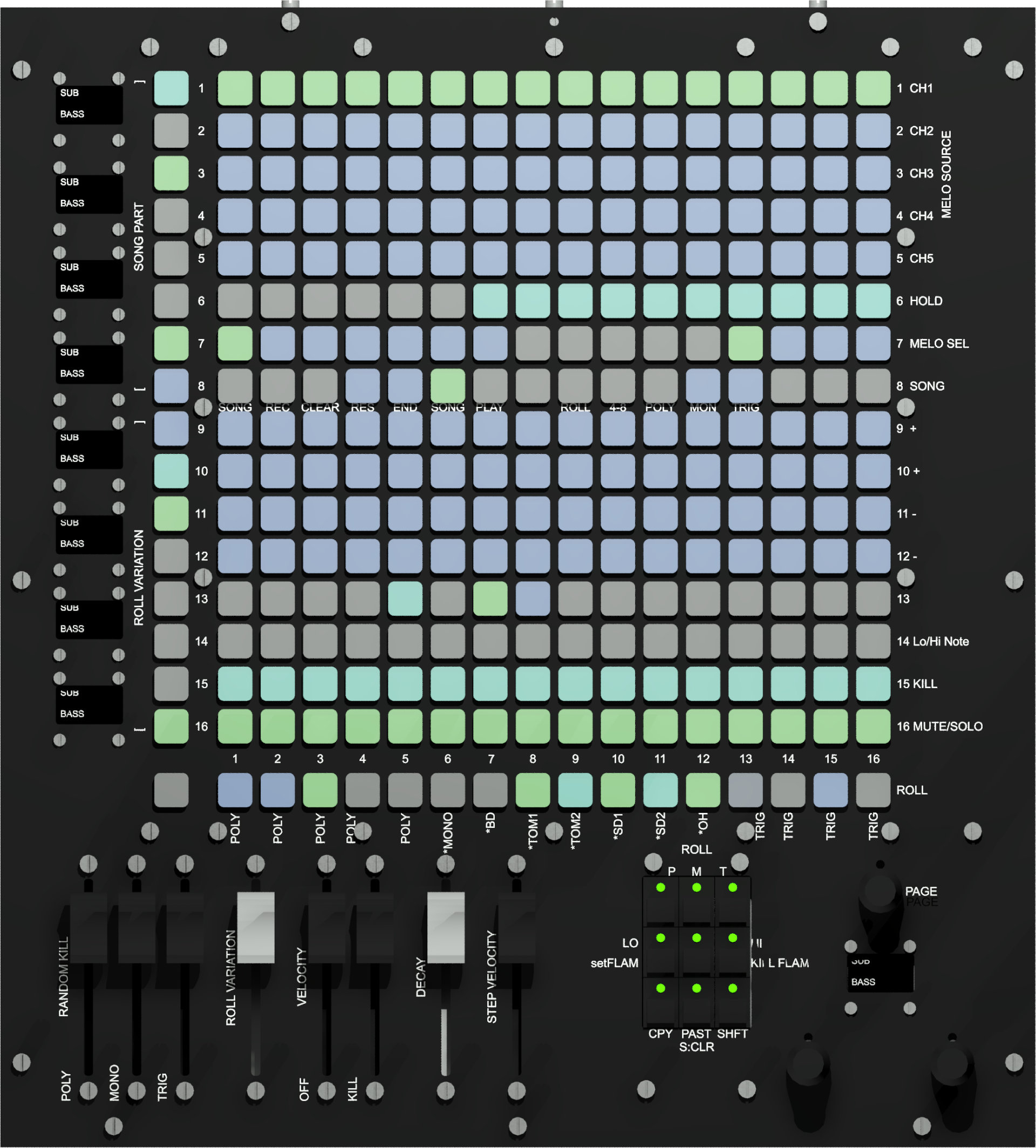Turn the PAGE selector knob

point(880,895)
